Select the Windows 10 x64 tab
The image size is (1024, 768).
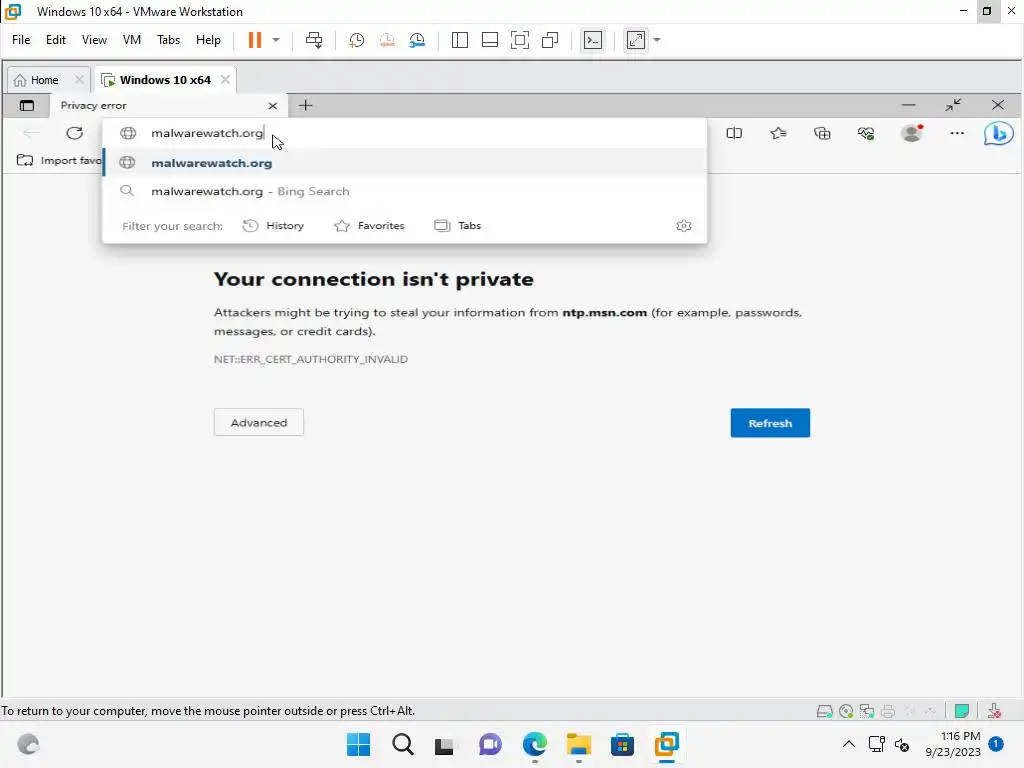click(x=165, y=80)
